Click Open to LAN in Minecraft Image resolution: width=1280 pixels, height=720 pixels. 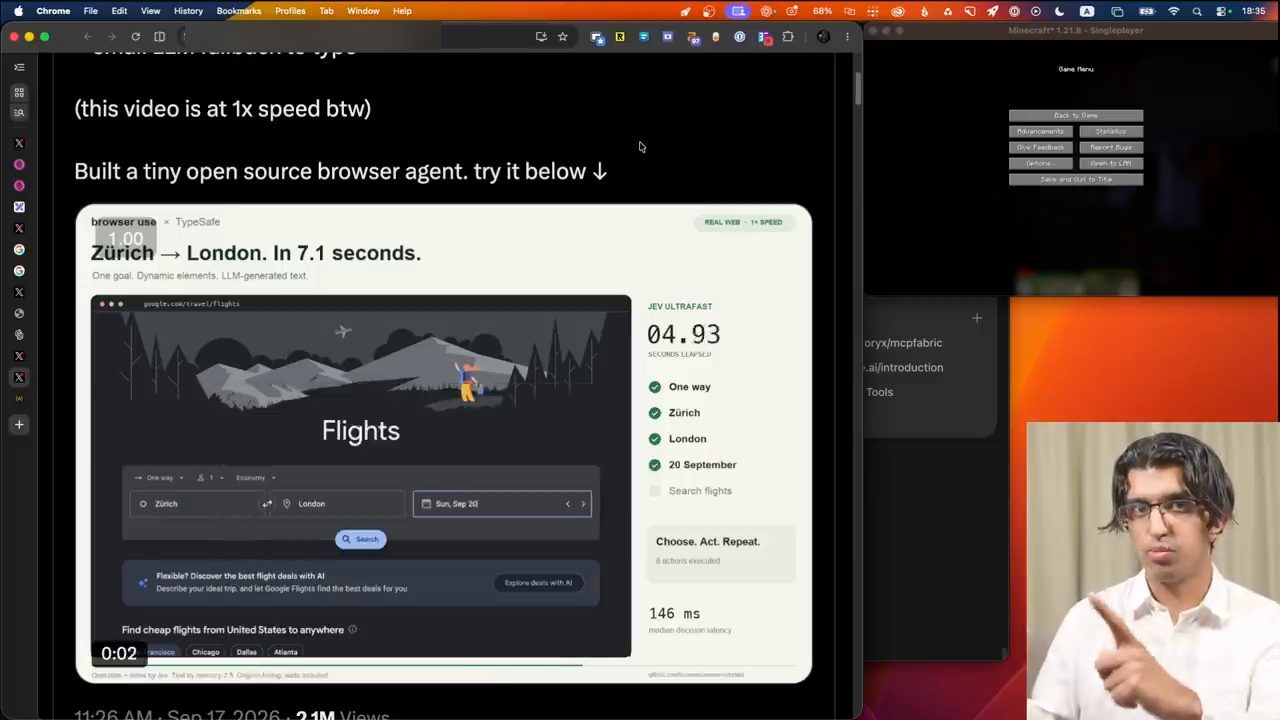pyautogui.click(x=1111, y=164)
